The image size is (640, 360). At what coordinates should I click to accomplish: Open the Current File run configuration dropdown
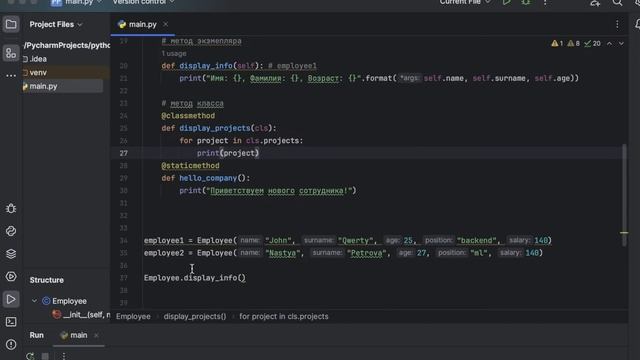[x=465, y=2]
